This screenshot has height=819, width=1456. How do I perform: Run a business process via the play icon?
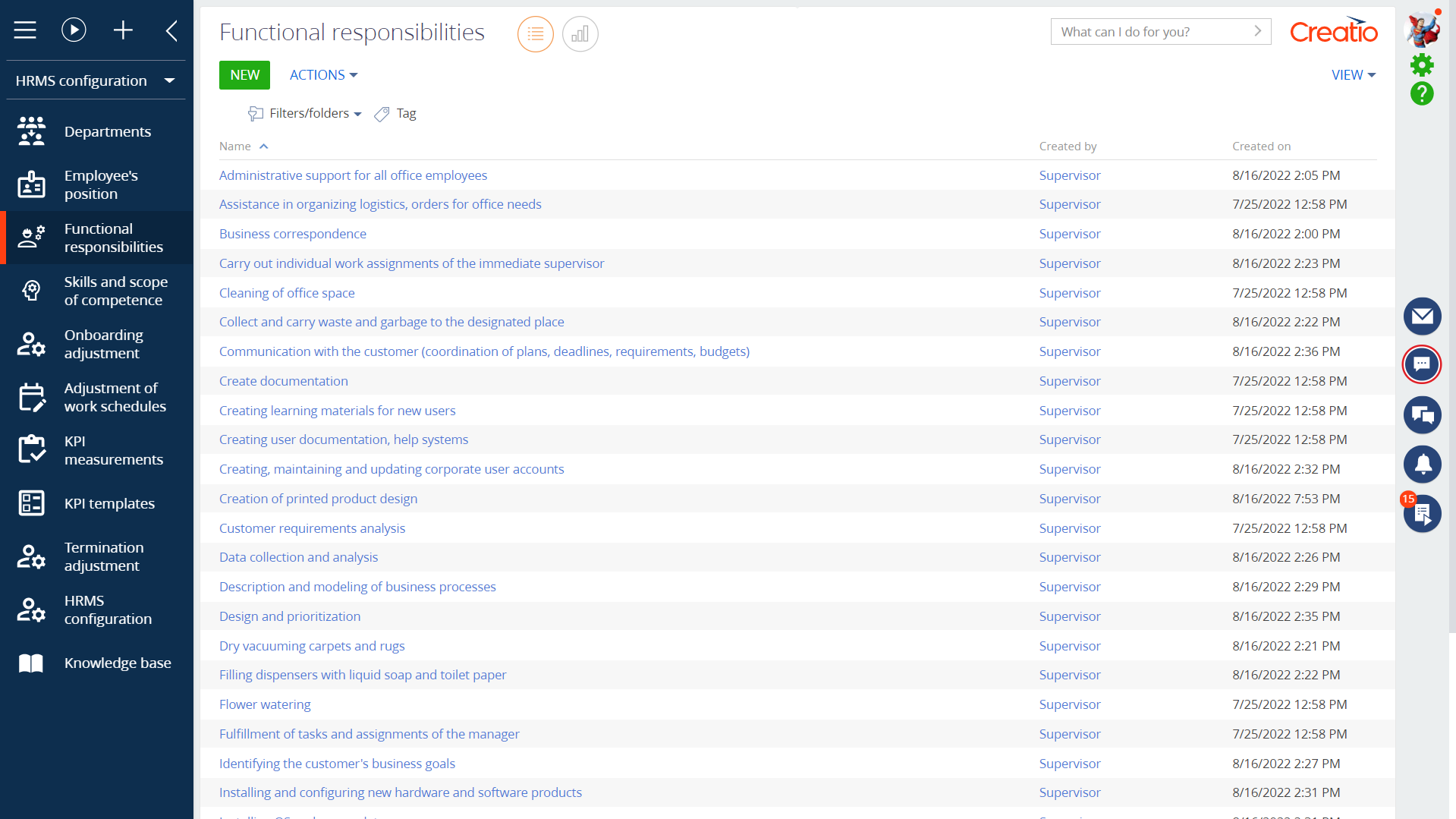74,30
